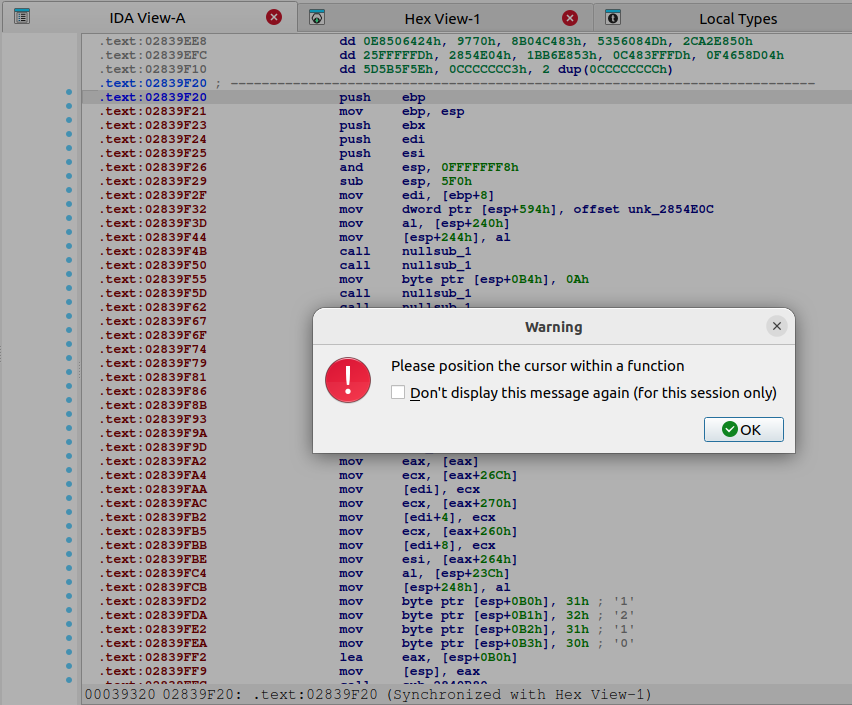Select the address .text:02839EFC
852x705 pixels.
(153, 55)
